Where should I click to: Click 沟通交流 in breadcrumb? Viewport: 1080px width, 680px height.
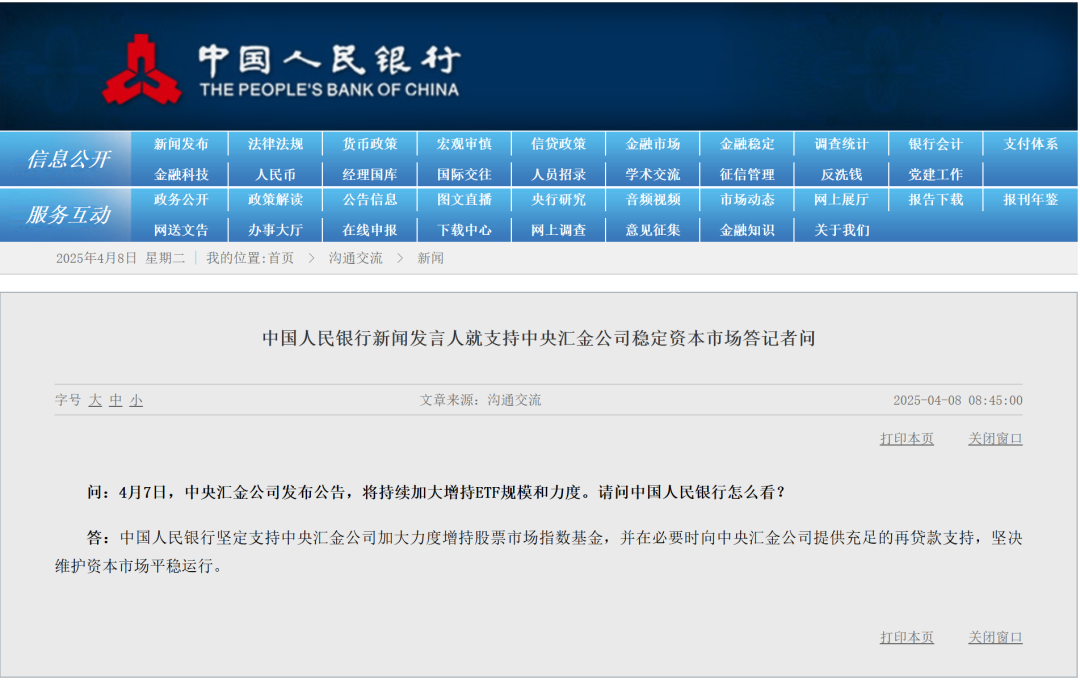pyautogui.click(x=355, y=258)
